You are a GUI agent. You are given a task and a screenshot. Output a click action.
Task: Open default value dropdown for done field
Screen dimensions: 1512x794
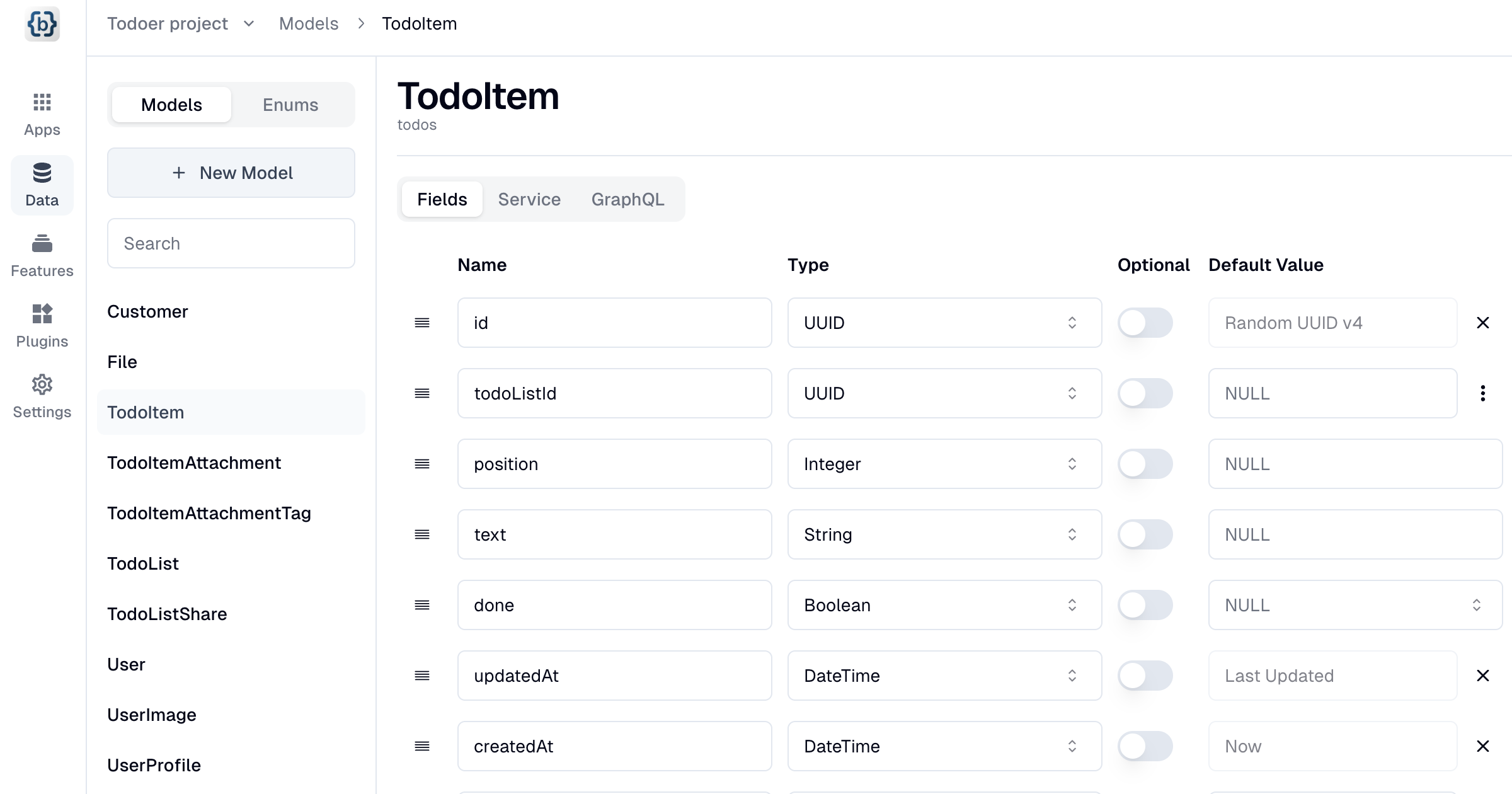pos(1354,606)
